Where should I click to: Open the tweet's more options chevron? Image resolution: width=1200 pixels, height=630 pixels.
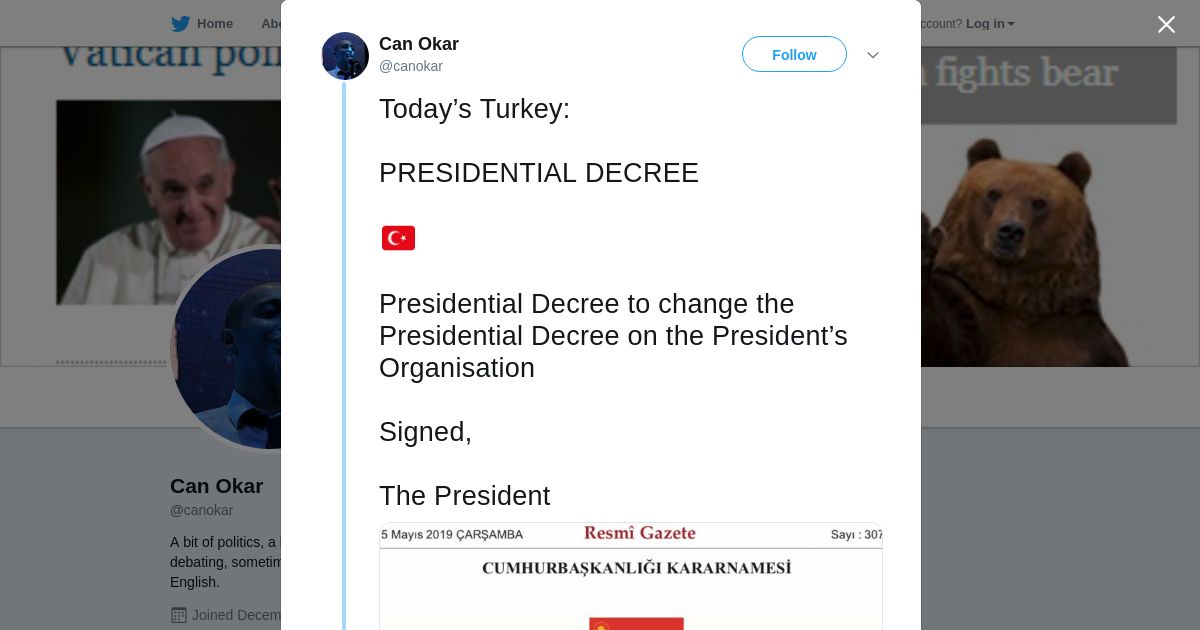point(872,55)
